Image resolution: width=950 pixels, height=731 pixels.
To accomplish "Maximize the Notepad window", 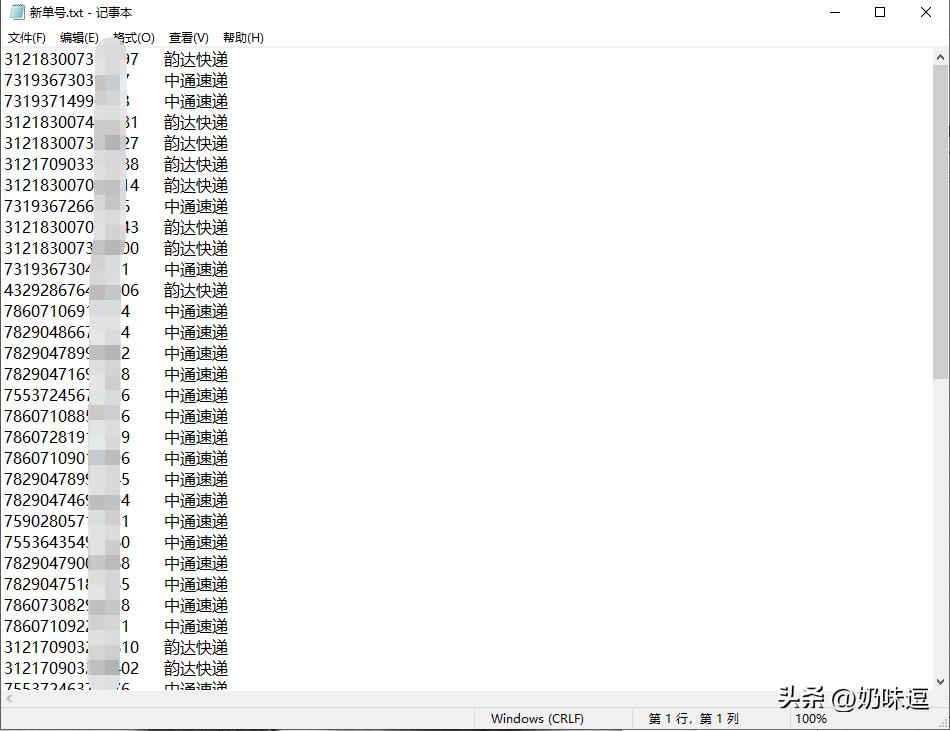I will (x=880, y=12).
